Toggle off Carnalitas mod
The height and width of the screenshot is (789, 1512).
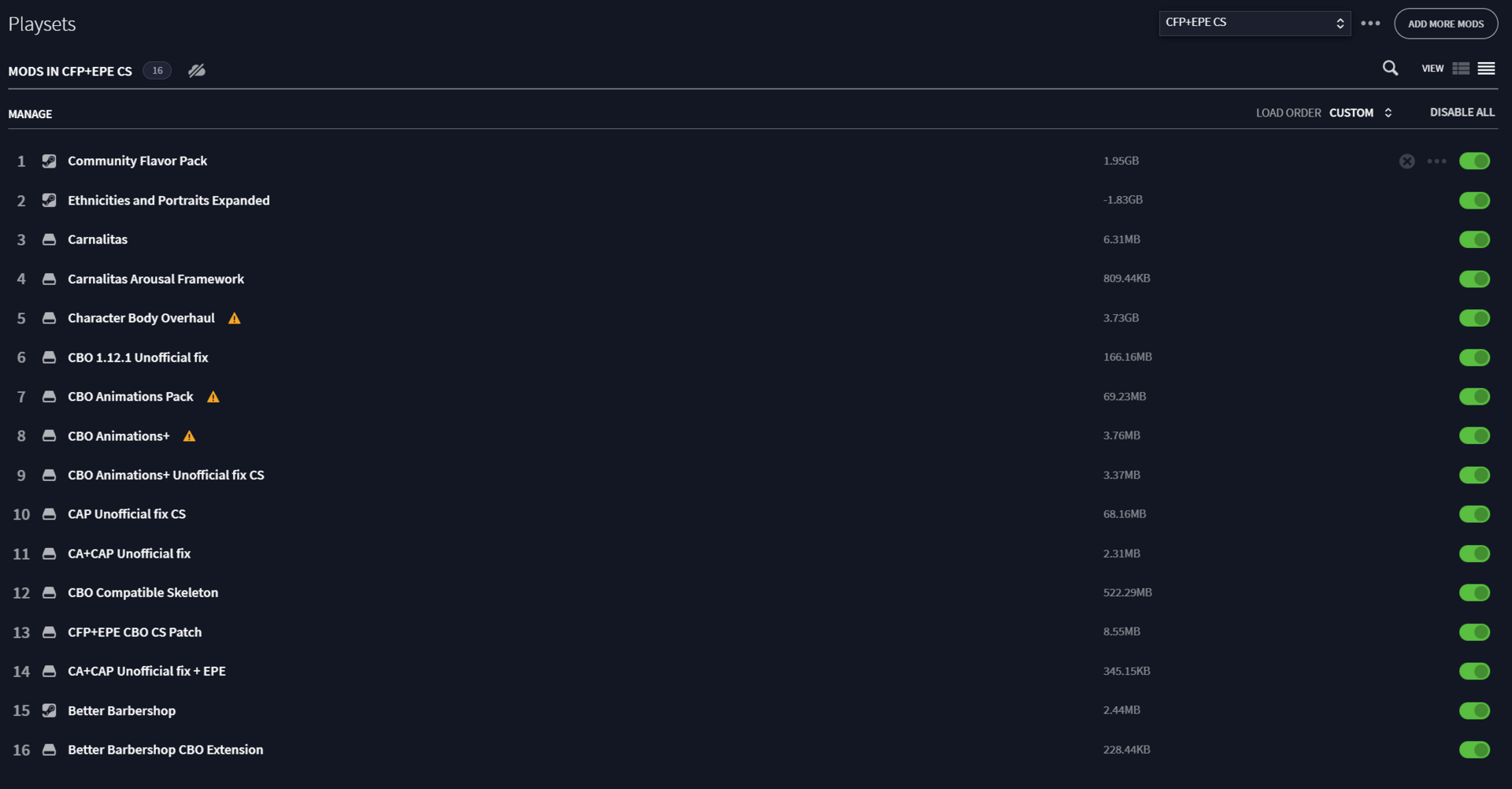click(x=1474, y=239)
